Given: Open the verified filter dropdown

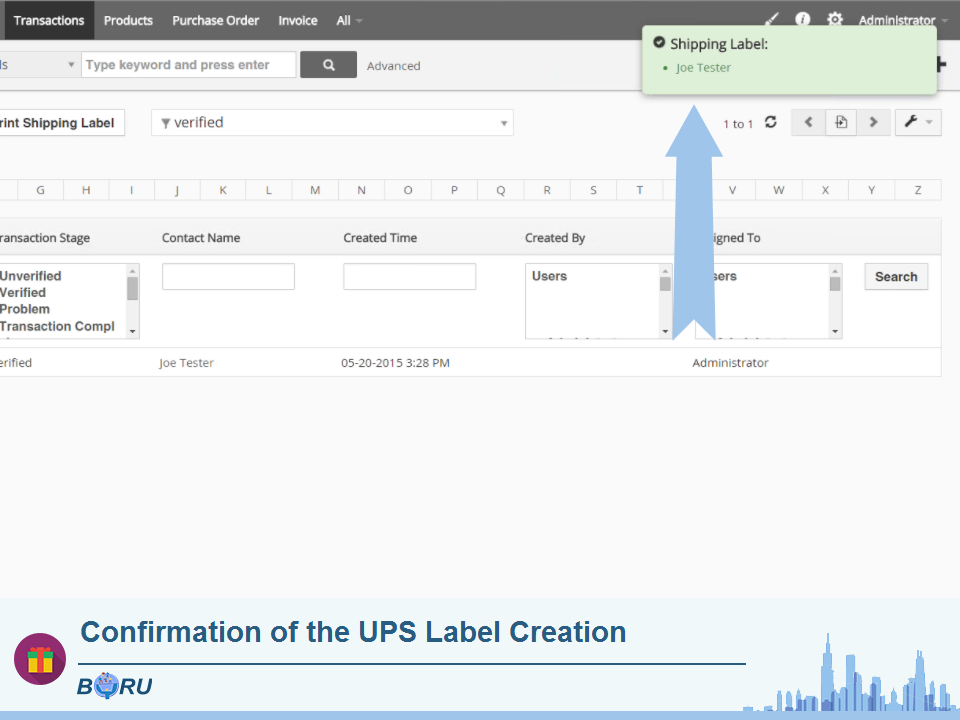Looking at the screenshot, I should pyautogui.click(x=332, y=123).
